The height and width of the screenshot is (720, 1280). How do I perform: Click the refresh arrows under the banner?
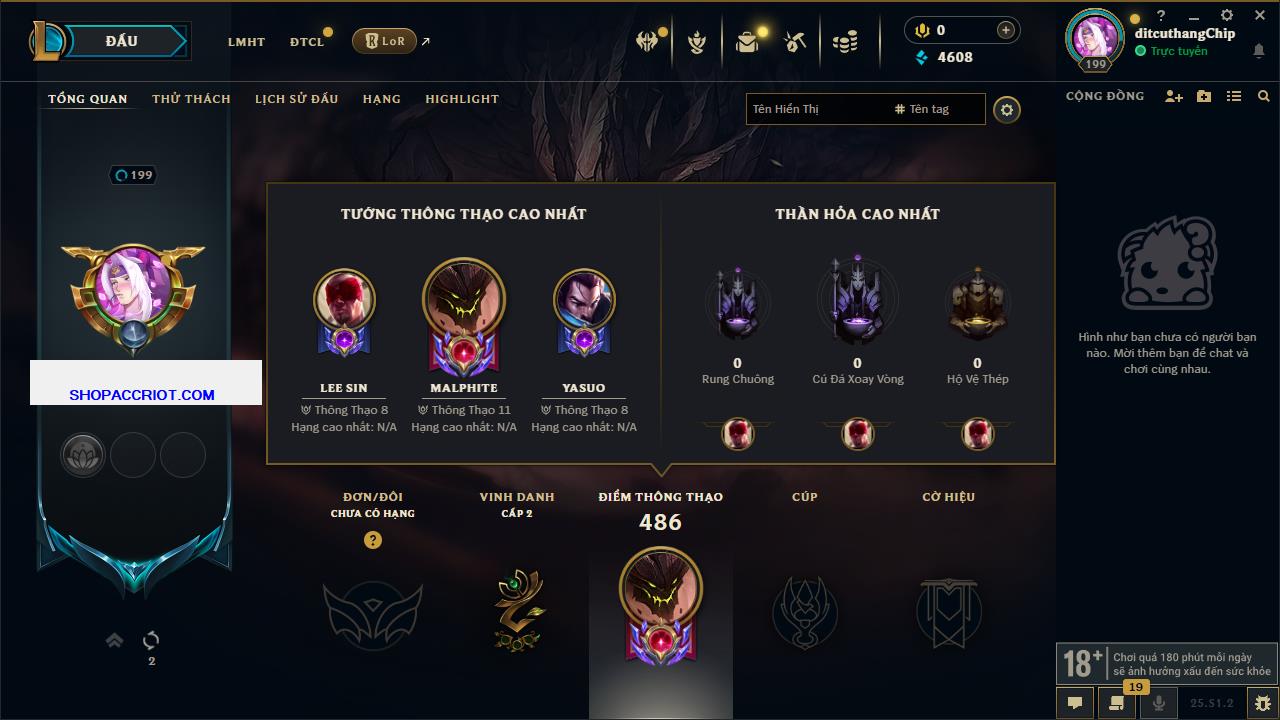(152, 640)
